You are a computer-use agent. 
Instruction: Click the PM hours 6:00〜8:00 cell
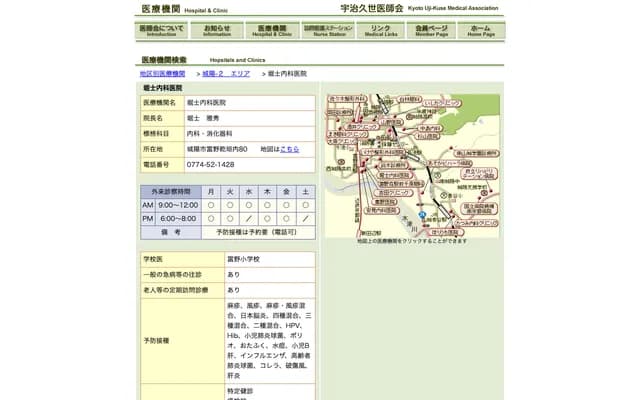178,219
